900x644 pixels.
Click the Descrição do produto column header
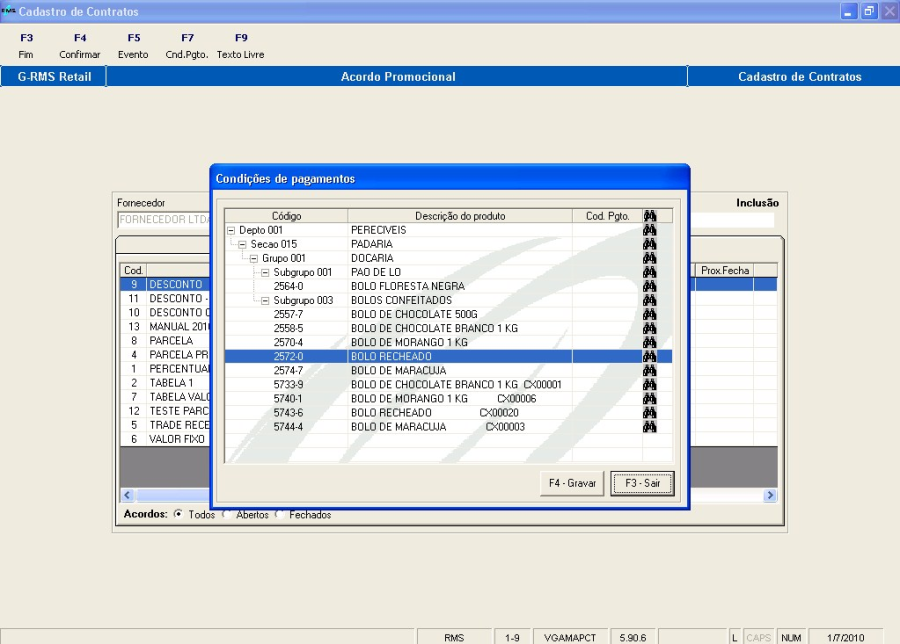click(460, 216)
